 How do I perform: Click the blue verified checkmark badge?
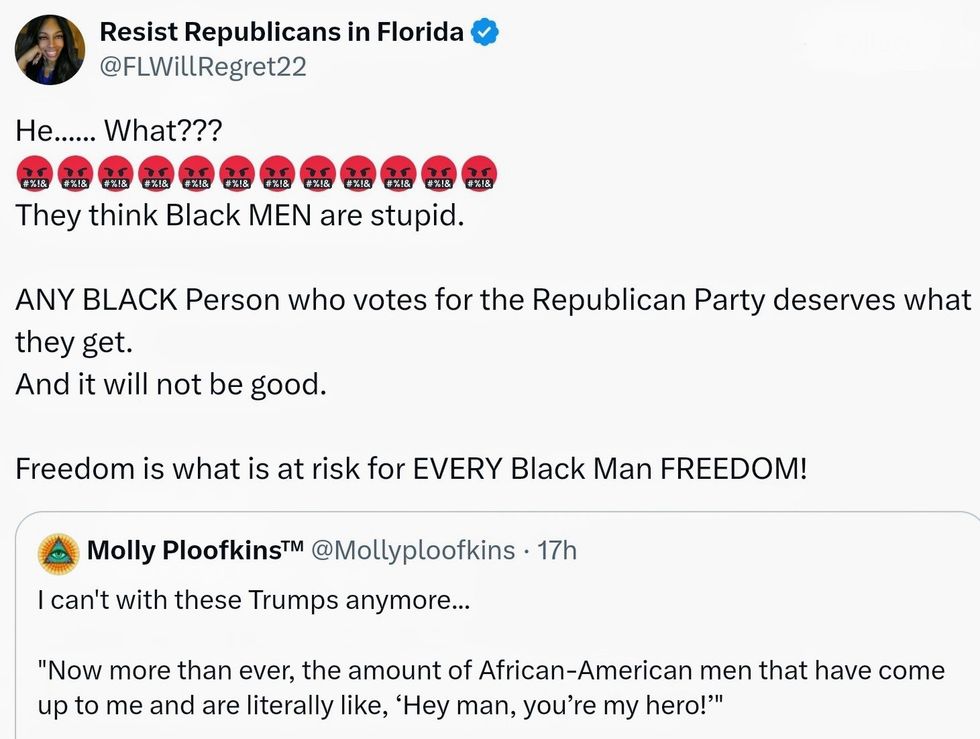485,32
